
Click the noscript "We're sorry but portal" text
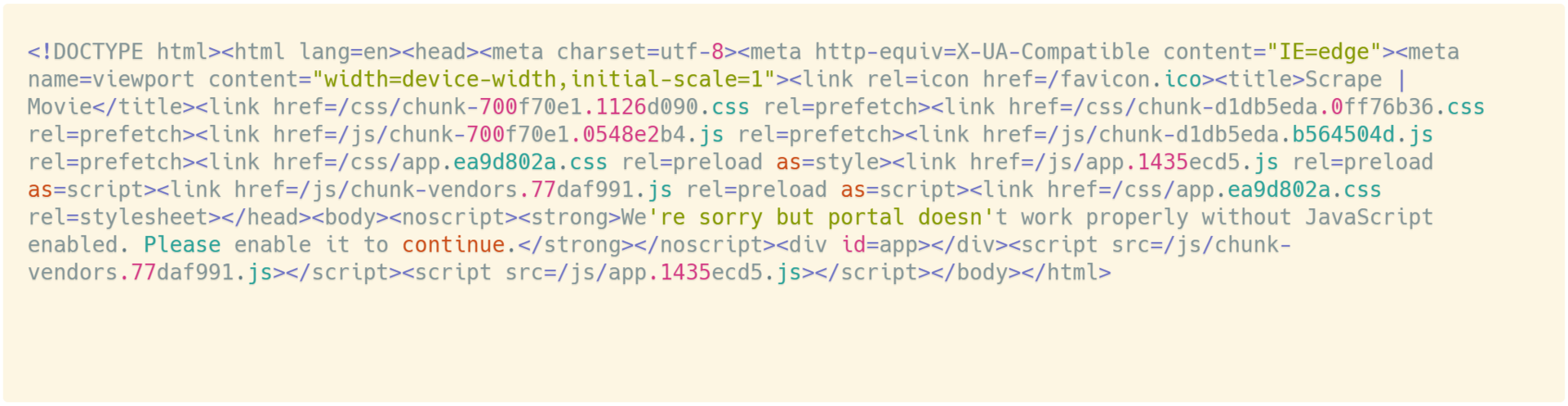pyautogui.click(x=763, y=218)
